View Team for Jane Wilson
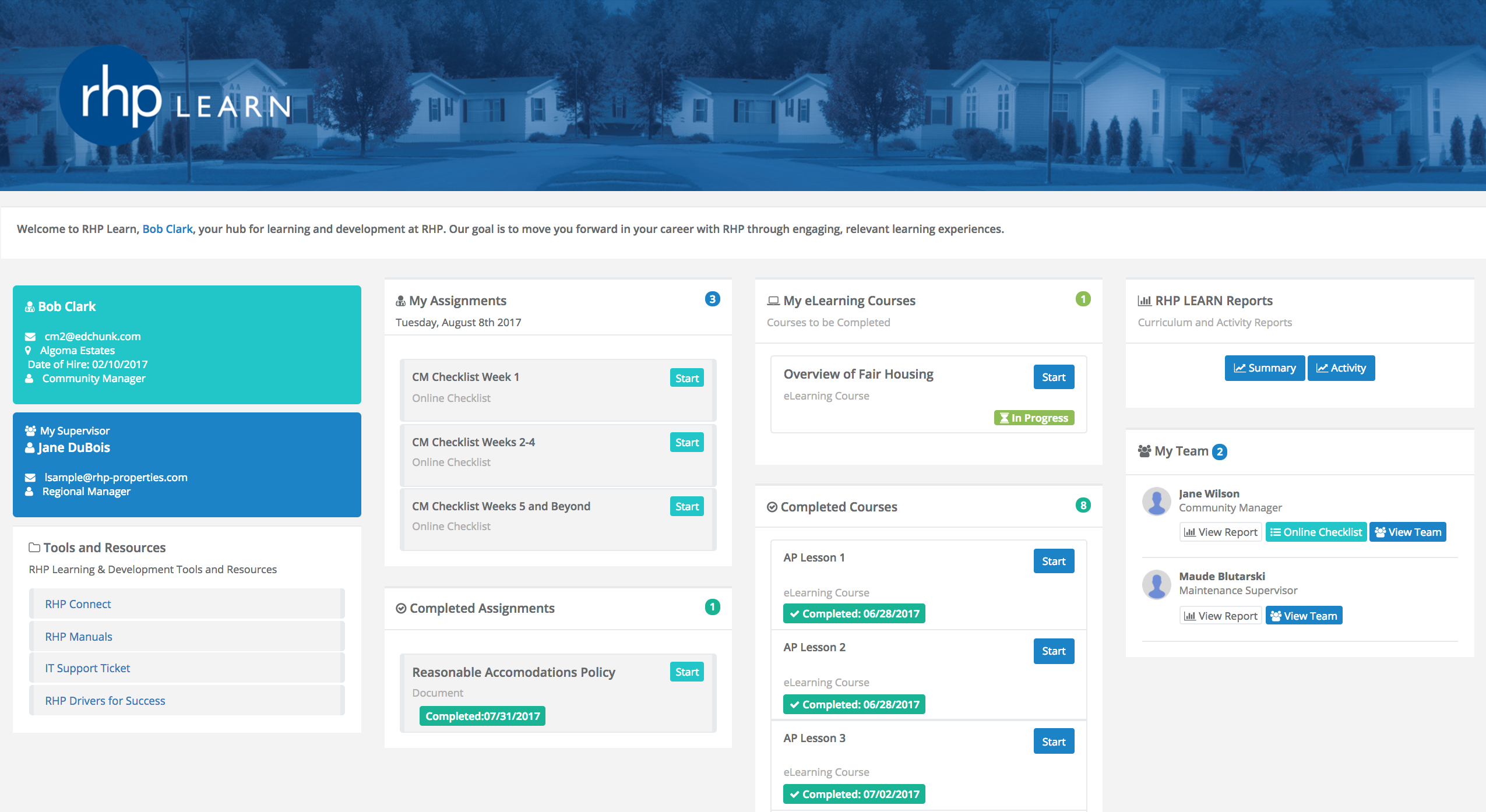 tap(1407, 532)
